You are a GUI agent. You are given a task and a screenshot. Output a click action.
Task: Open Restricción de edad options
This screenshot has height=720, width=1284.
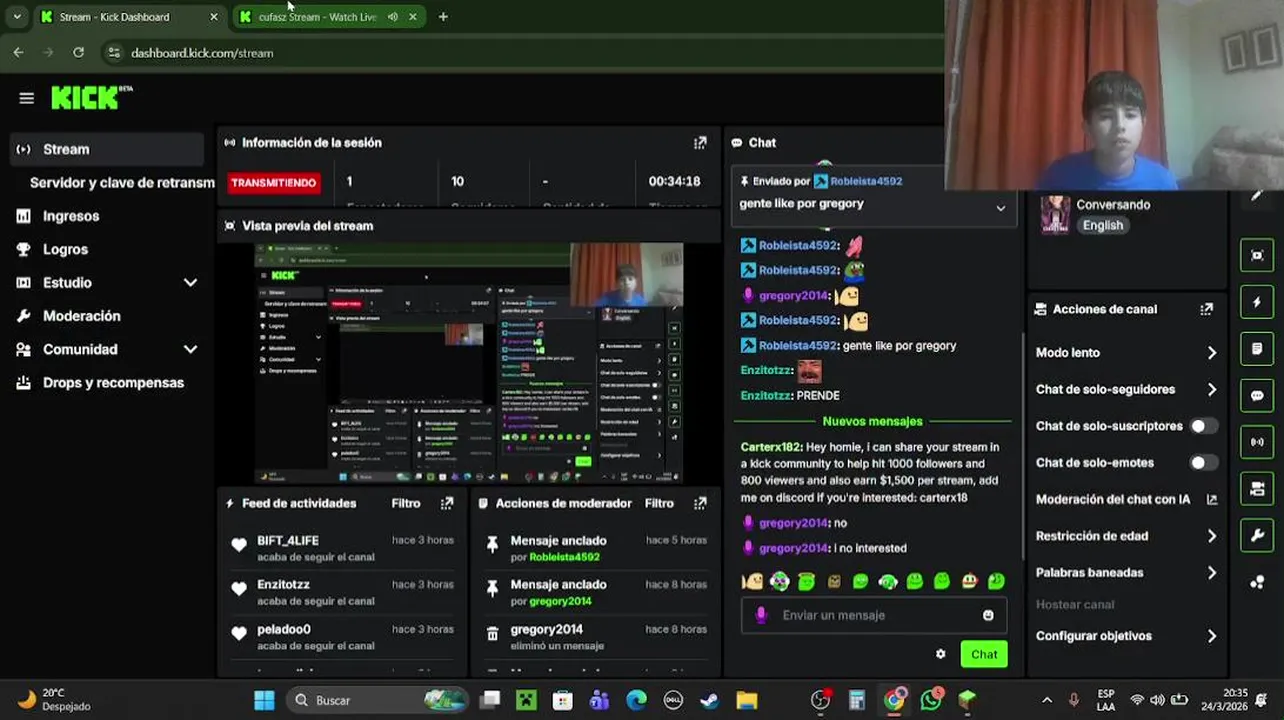click(1126, 536)
